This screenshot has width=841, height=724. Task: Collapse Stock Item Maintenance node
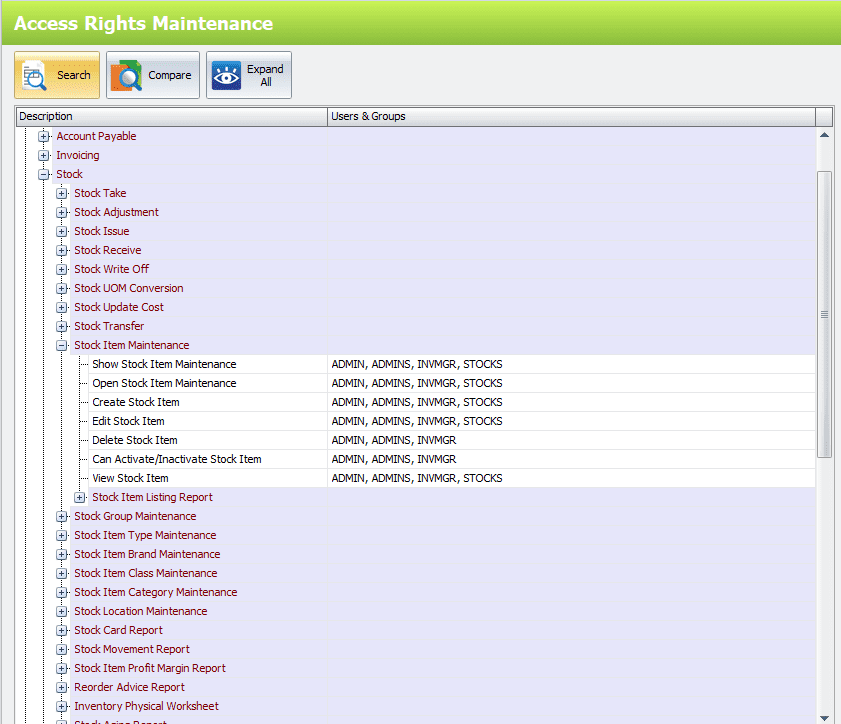click(x=62, y=345)
